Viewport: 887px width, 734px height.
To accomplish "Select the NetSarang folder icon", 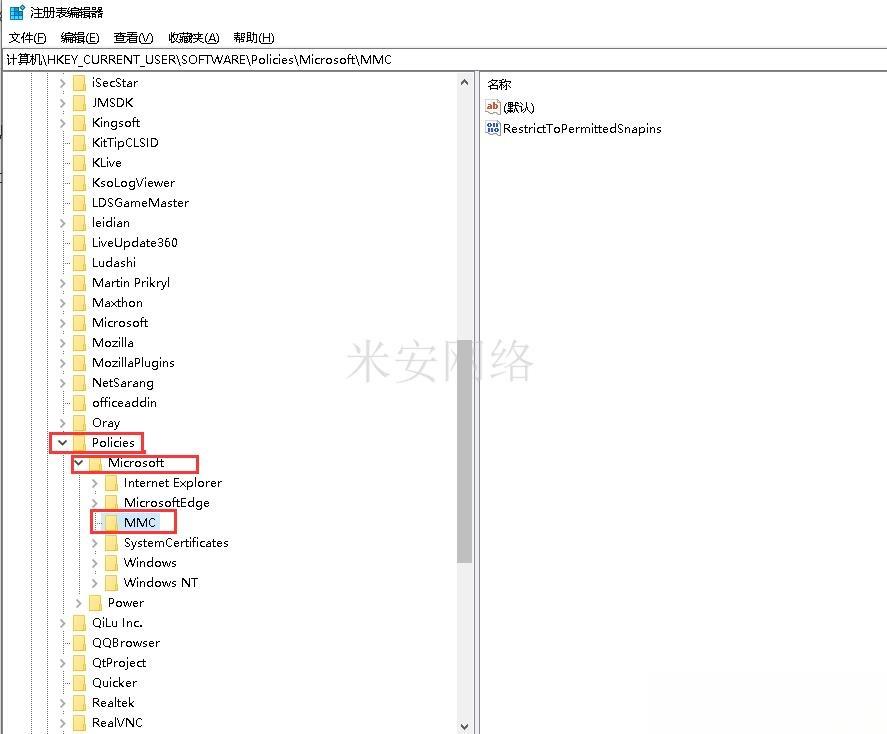I will [80, 383].
